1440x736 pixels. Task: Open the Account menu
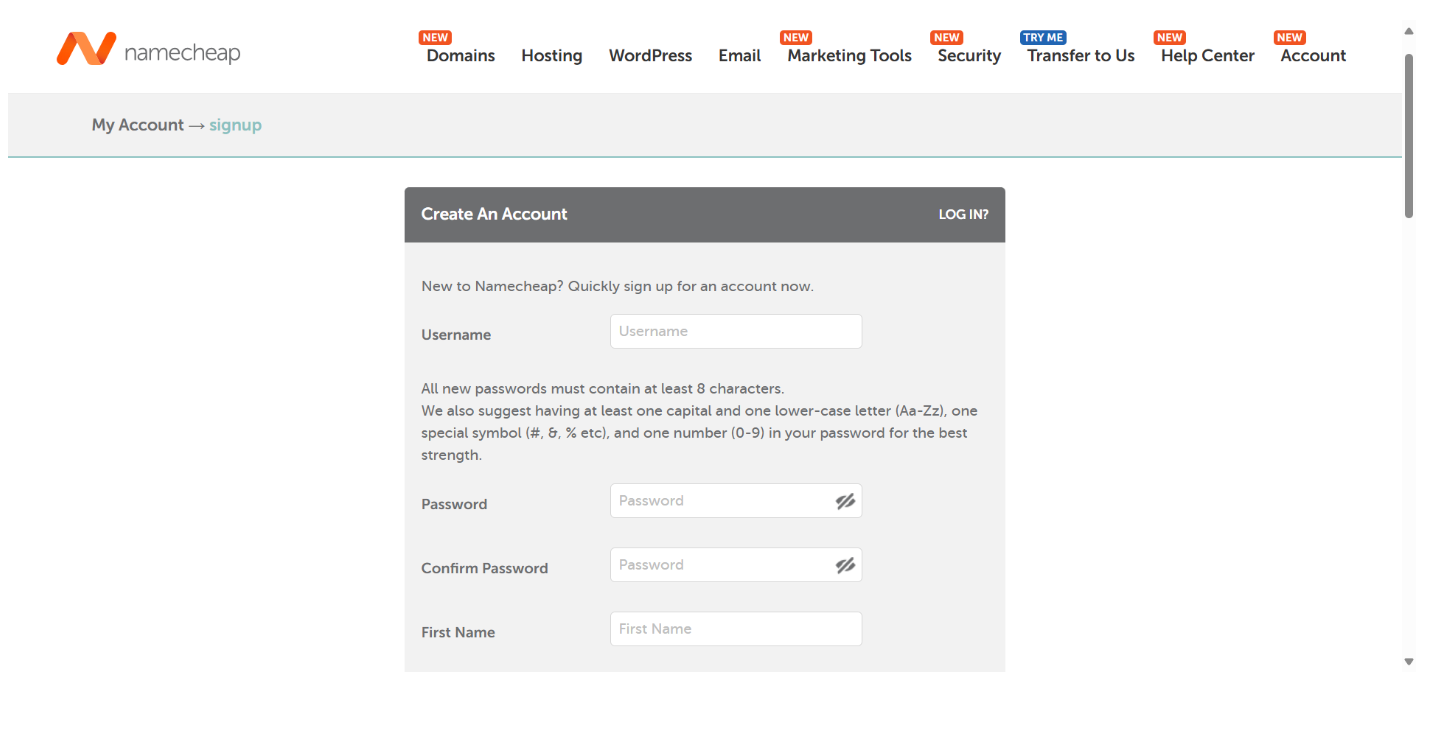coord(1313,56)
